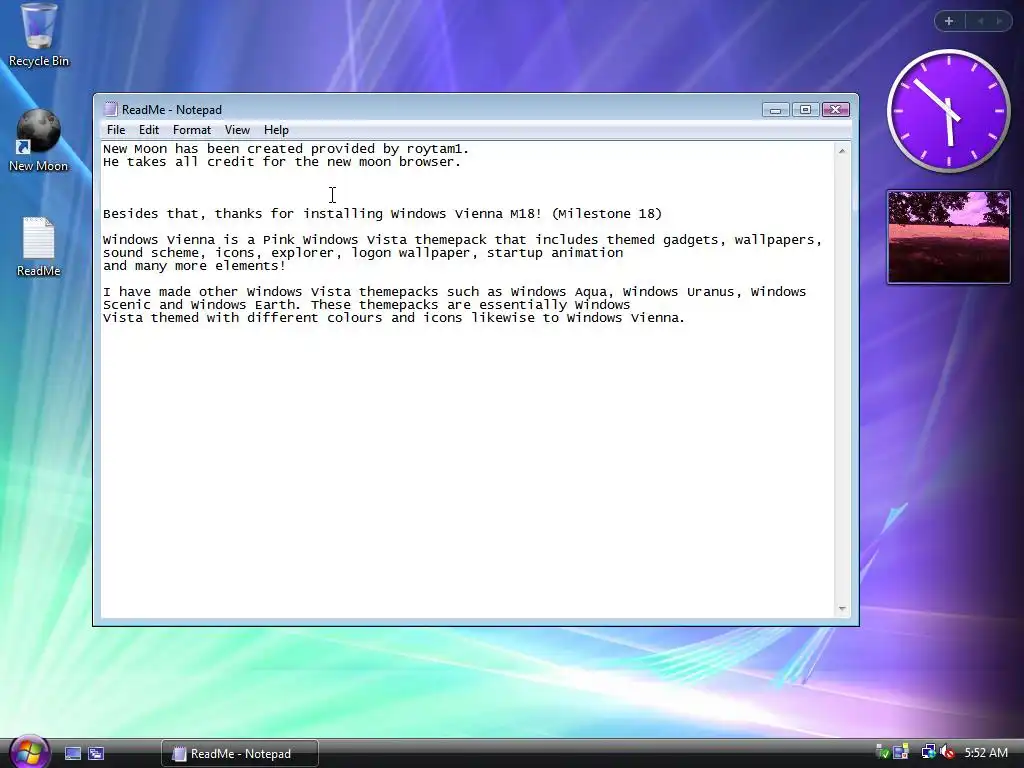
Task: Click the scrollbar up arrow in Notepad
Action: [x=842, y=151]
